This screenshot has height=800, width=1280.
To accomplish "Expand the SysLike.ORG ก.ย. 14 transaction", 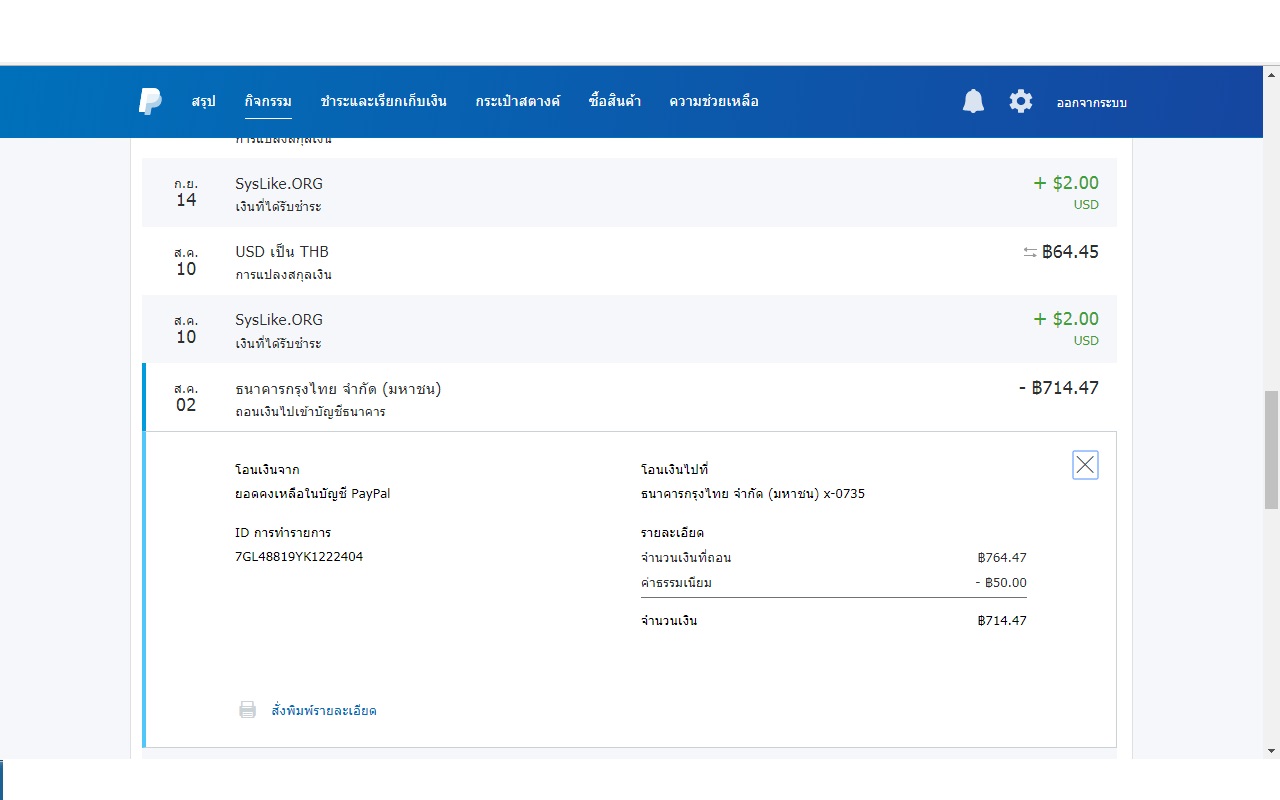I will [x=629, y=193].
